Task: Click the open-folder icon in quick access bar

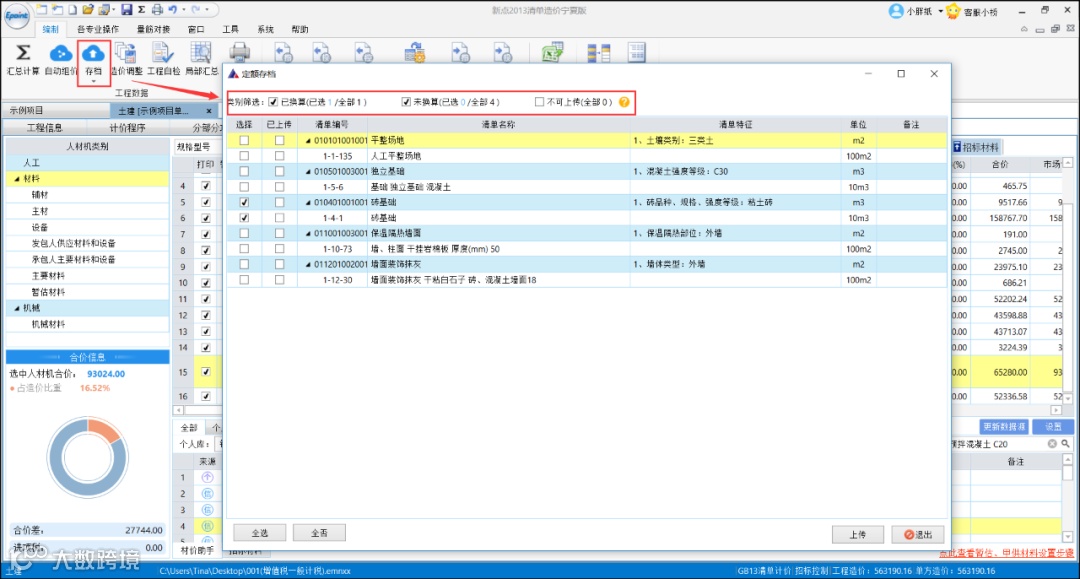Action: click(87, 10)
